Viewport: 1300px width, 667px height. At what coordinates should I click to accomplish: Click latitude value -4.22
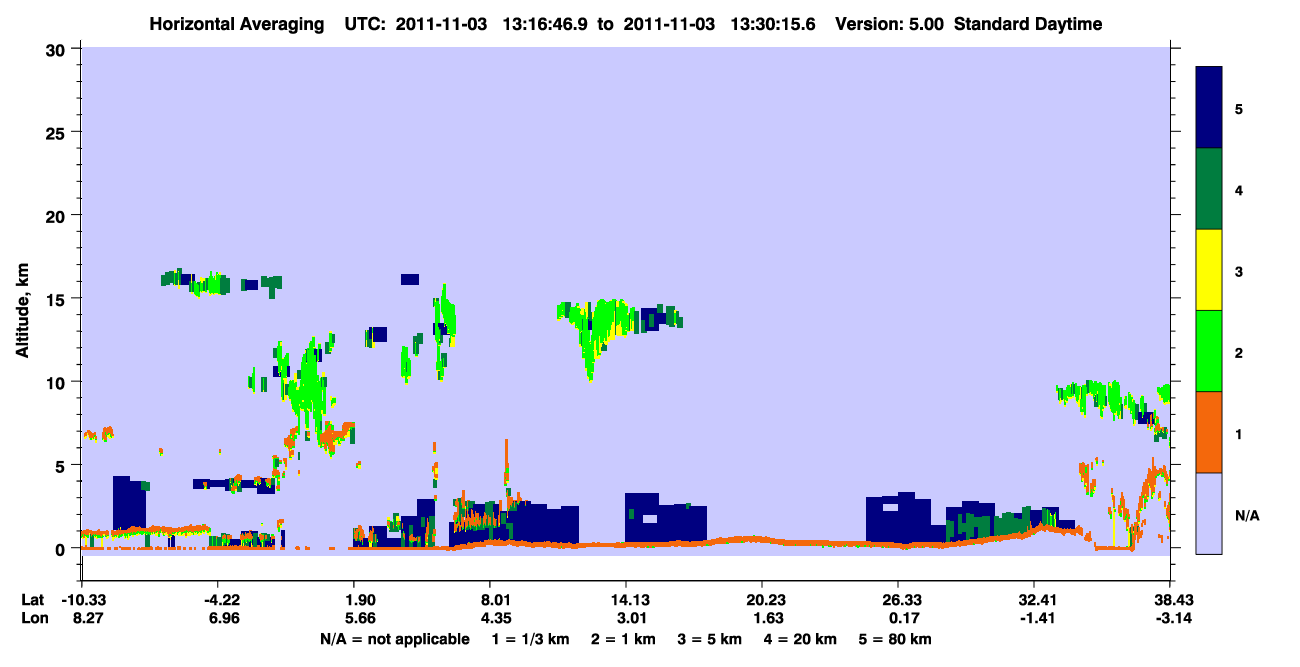[x=218, y=600]
